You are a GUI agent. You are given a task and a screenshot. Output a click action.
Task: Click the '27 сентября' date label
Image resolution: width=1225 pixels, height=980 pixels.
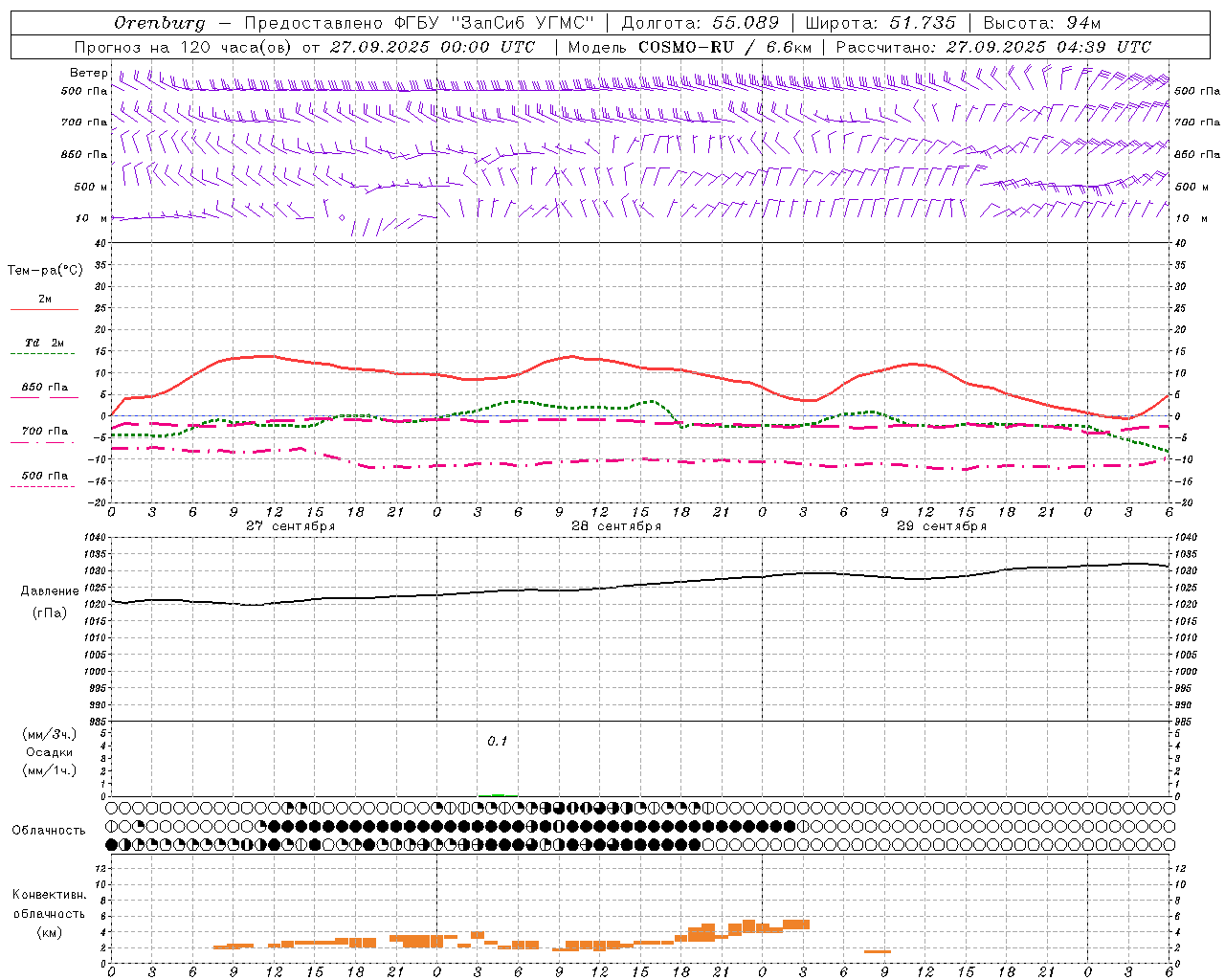tap(290, 526)
